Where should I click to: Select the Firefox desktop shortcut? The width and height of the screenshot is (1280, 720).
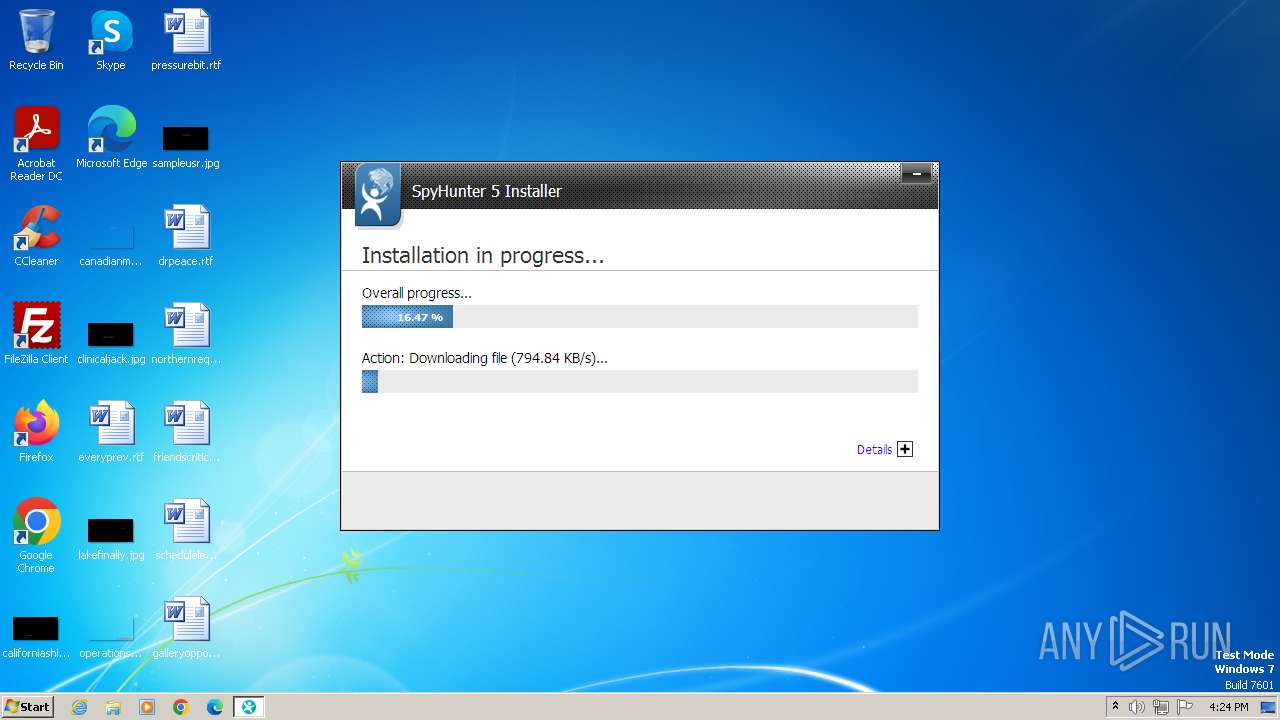click(x=36, y=432)
